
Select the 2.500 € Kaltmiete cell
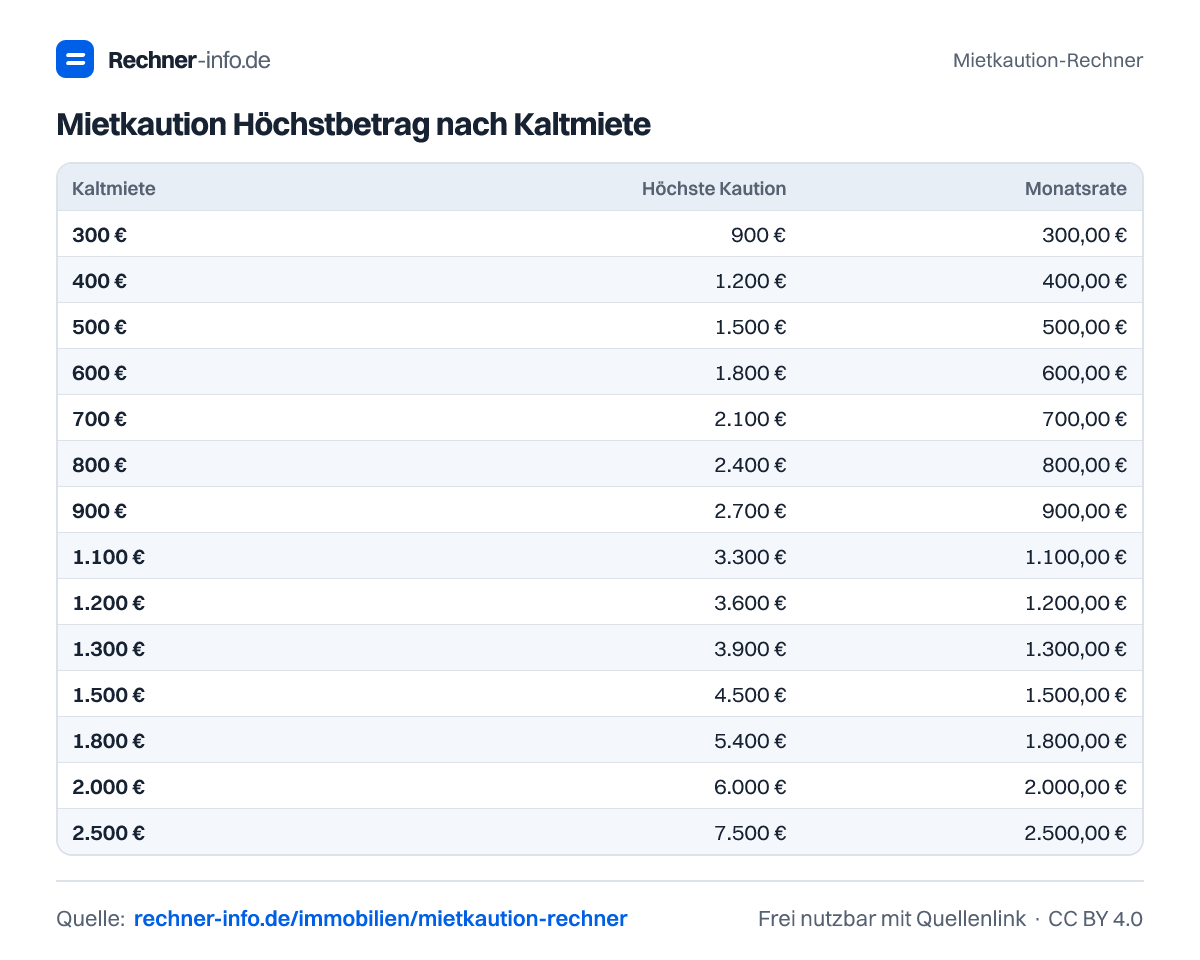coord(108,833)
